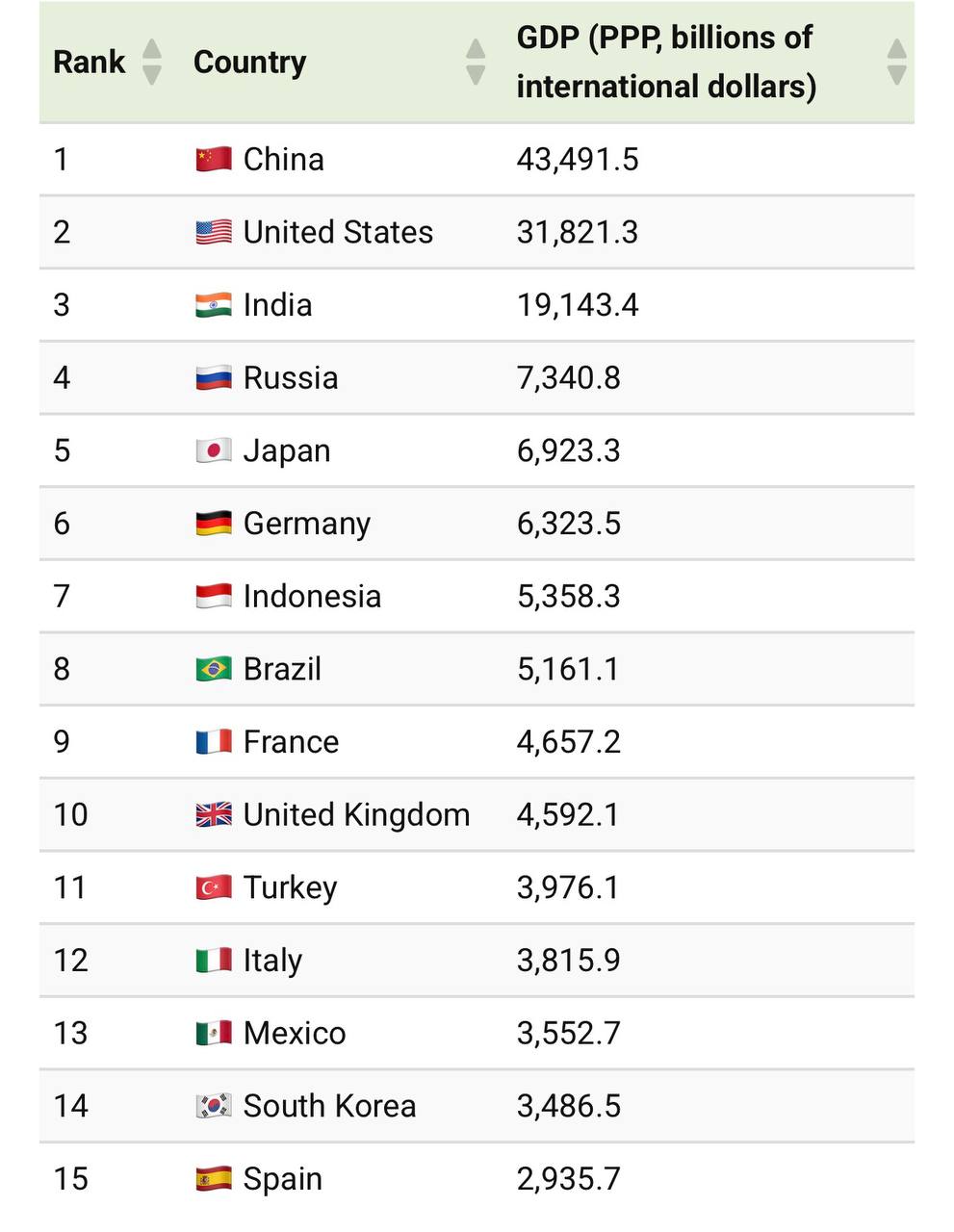Click the South Korea flag icon
The height and width of the screenshot is (1232, 954).
pyautogui.click(x=214, y=1106)
